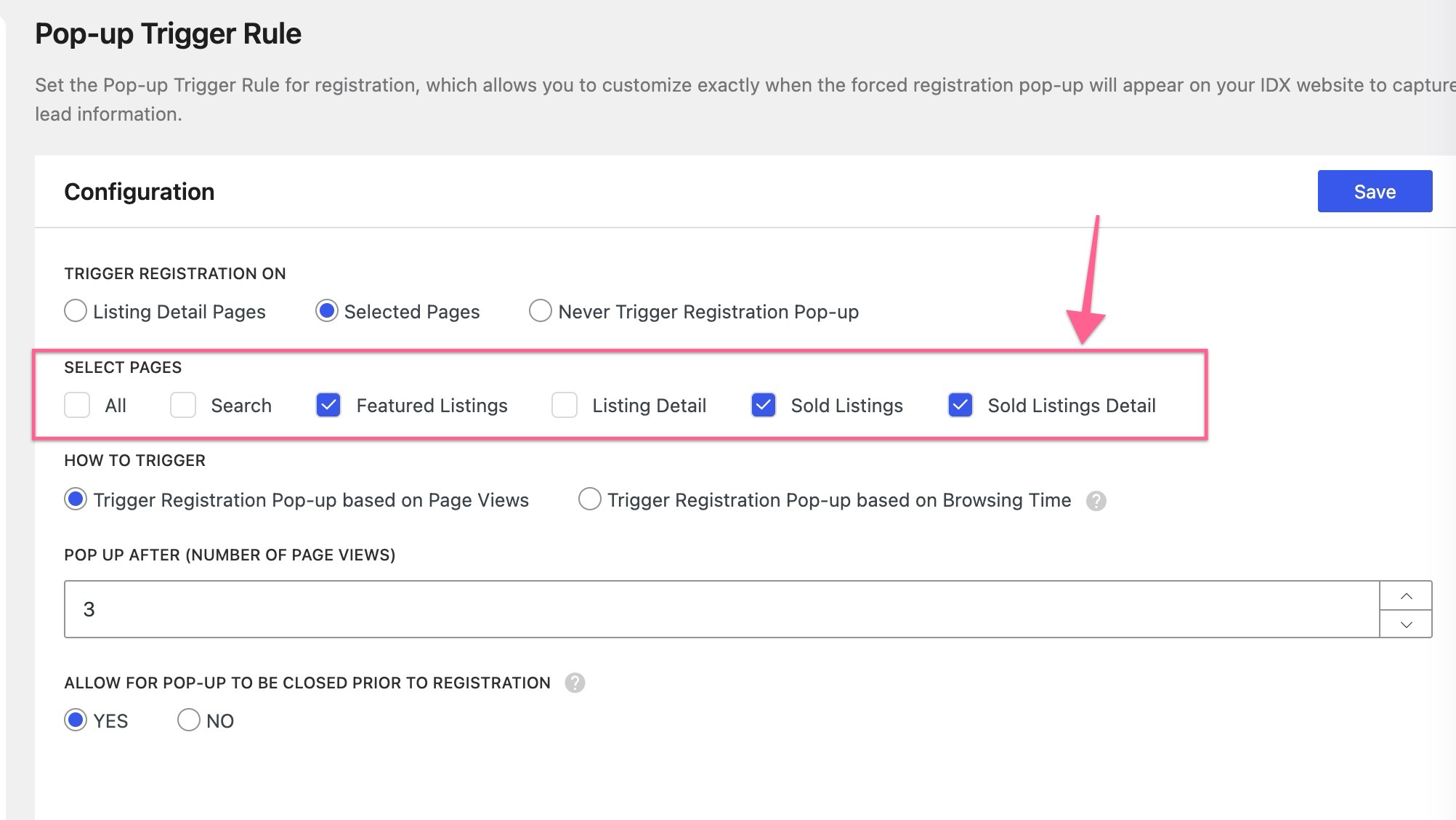The width and height of the screenshot is (1456, 820).
Task: Check the Listing Detail checkbox
Action: 565,405
